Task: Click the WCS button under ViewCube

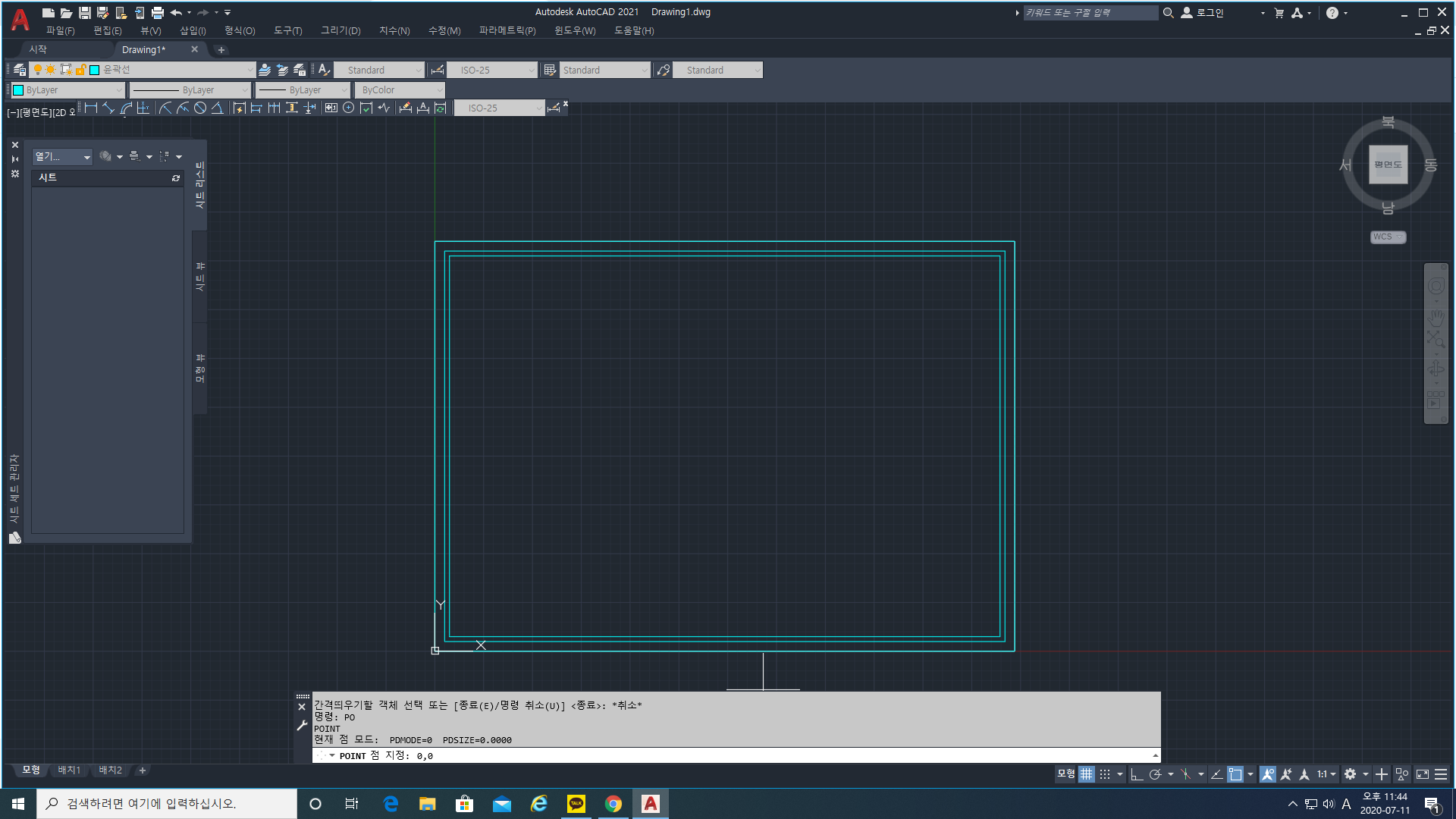Action: coord(1387,237)
